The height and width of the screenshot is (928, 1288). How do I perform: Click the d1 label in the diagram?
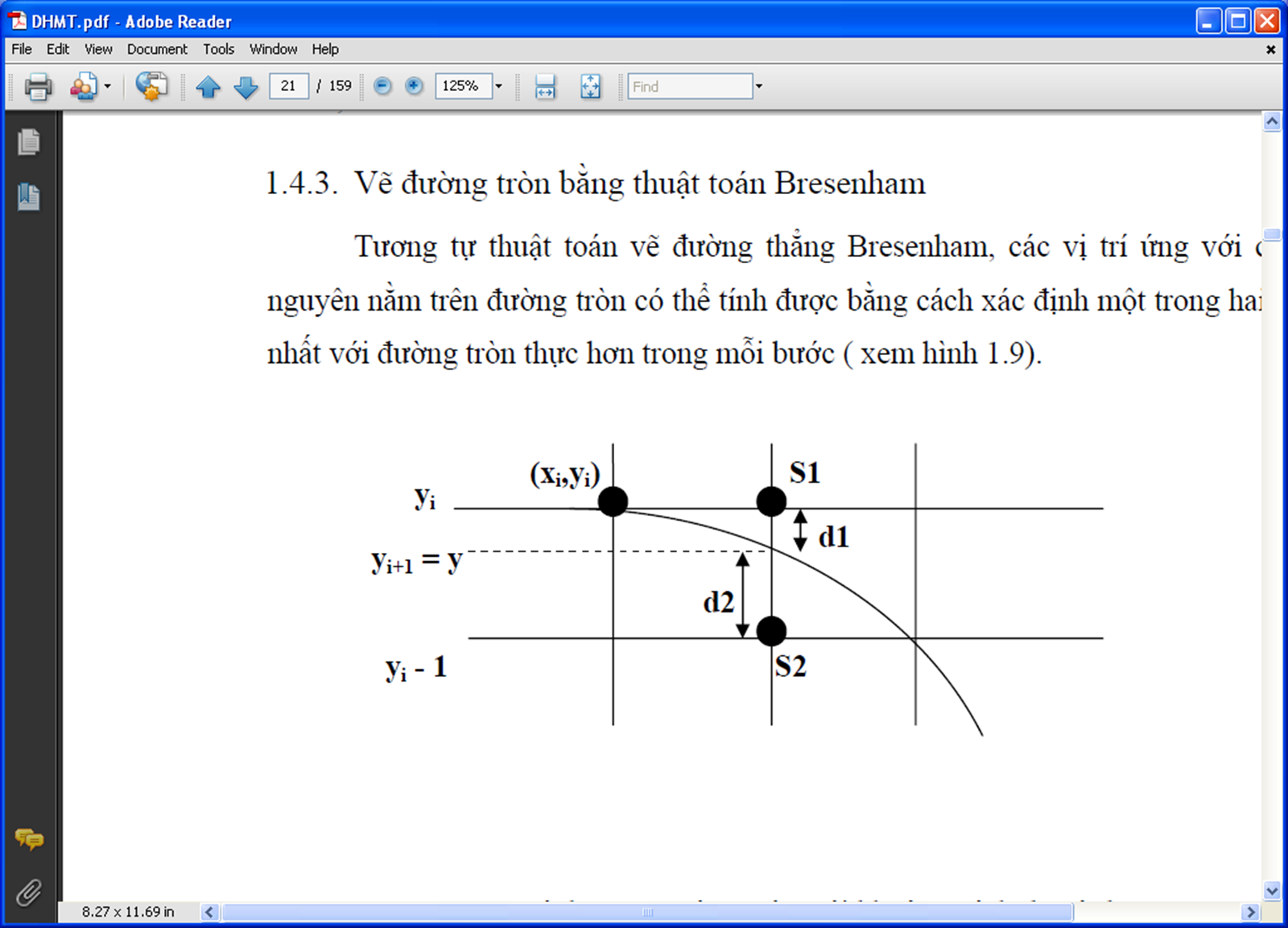point(834,537)
